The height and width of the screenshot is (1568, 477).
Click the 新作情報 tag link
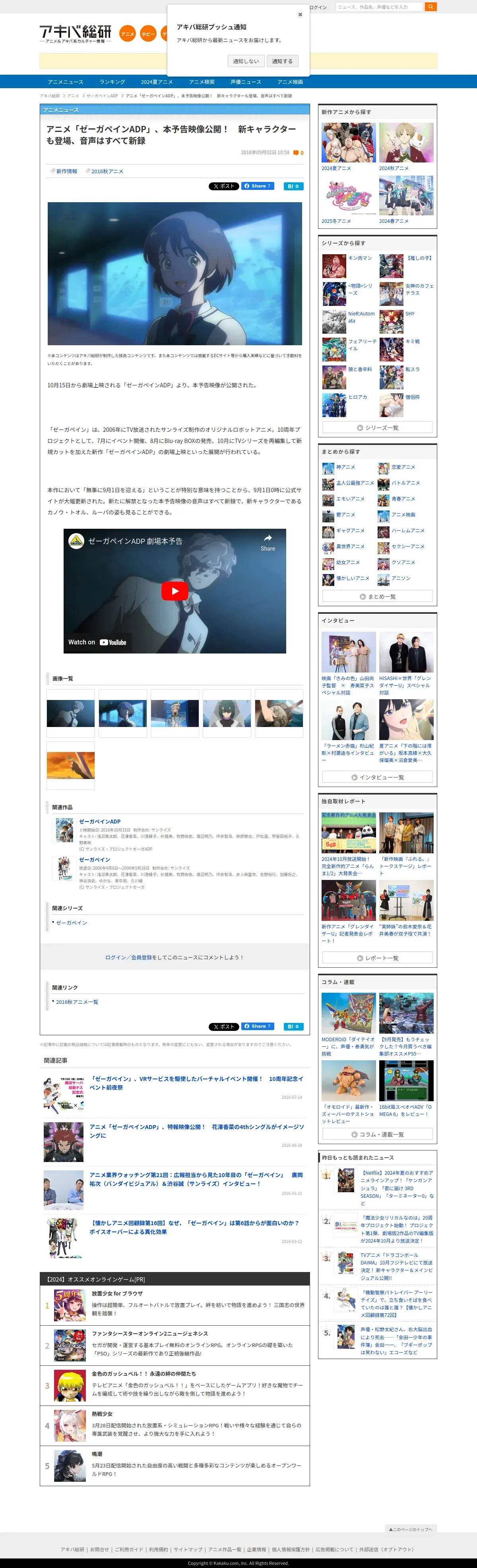pos(66,171)
